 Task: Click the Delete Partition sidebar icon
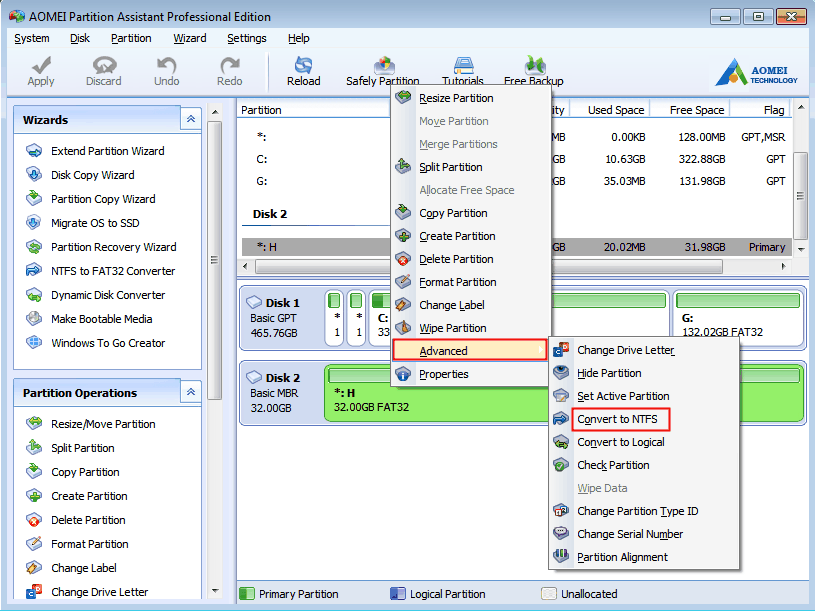pos(34,520)
